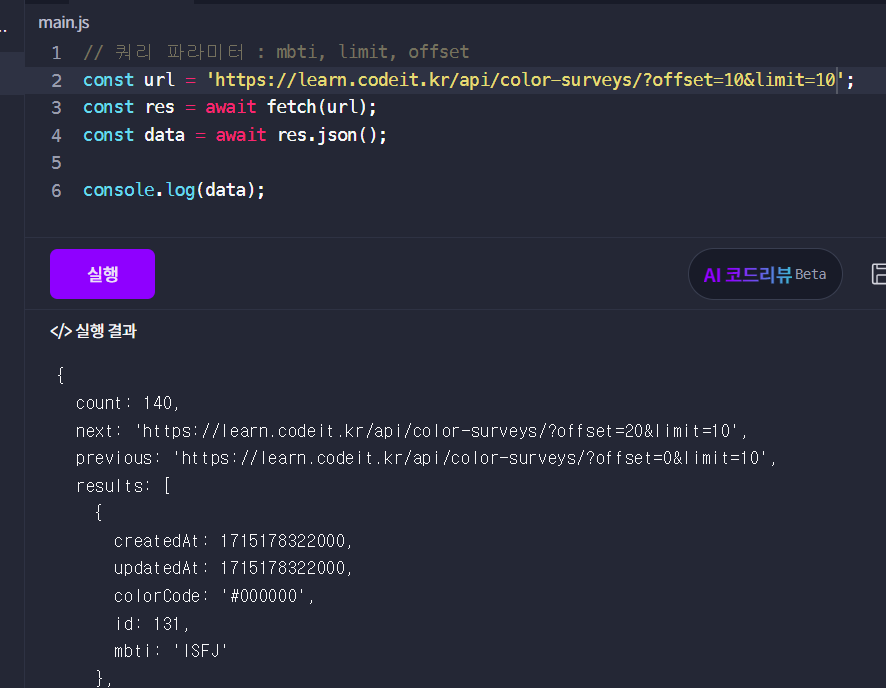Click the panel icon right of AI 코드리뷰
The width and height of the screenshot is (886, 688).
click(879, 274)
